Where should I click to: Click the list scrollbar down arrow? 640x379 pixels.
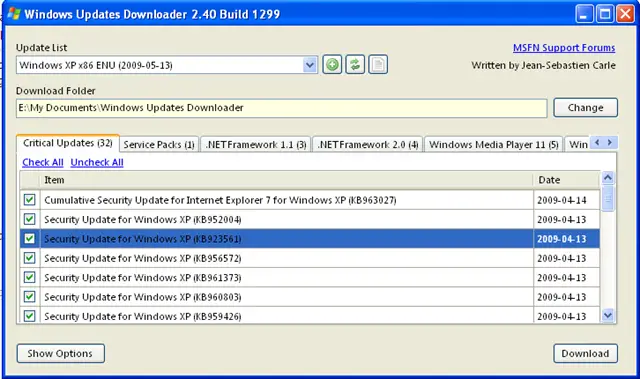click(x=608, y=315)
